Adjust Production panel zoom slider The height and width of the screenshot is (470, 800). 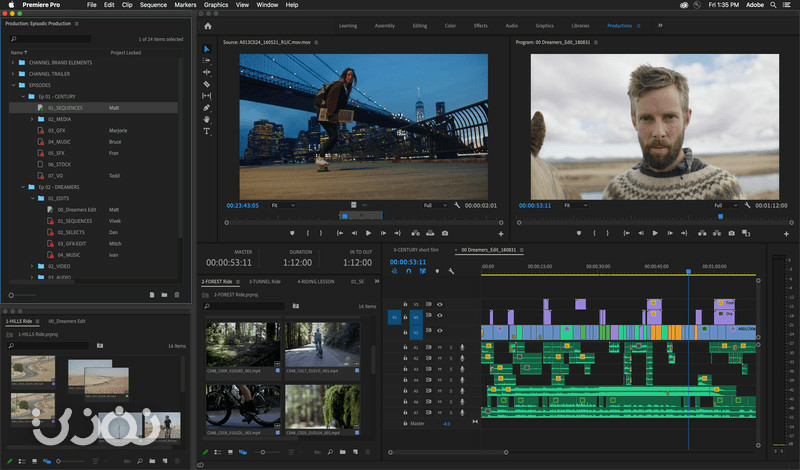[11, 295]
